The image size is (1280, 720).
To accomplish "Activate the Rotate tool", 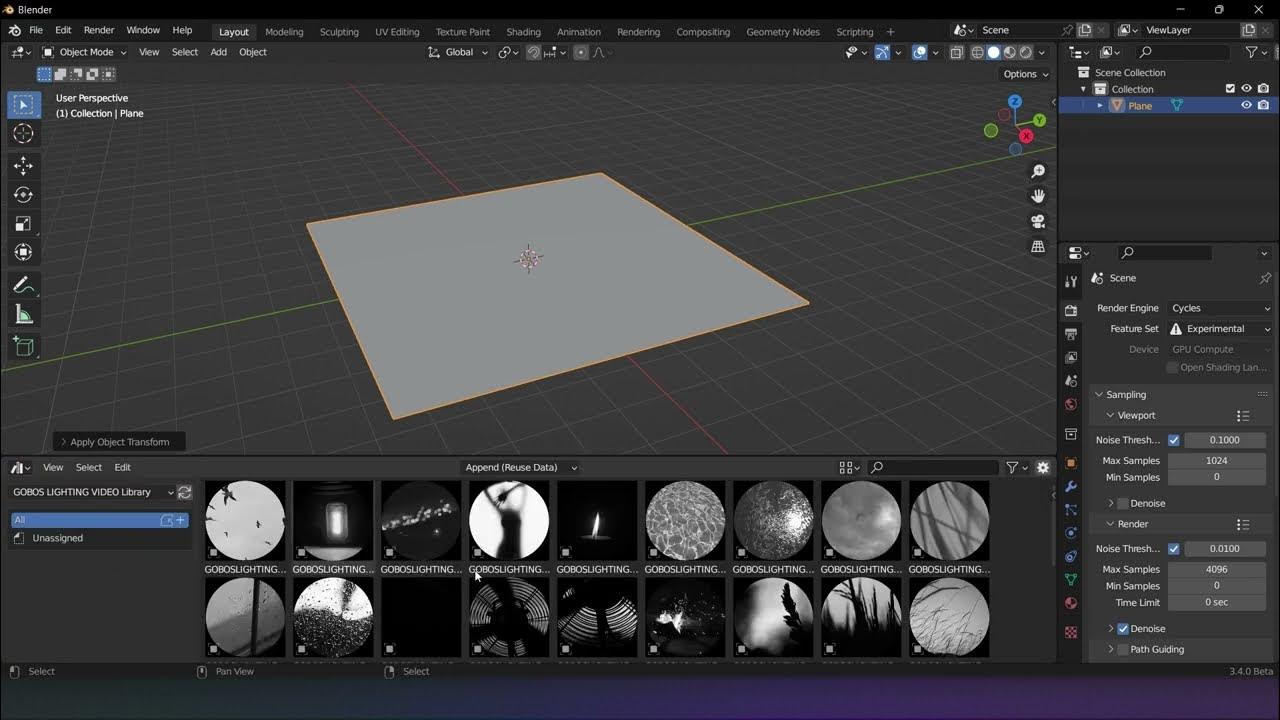I will [x=24, y=195].
